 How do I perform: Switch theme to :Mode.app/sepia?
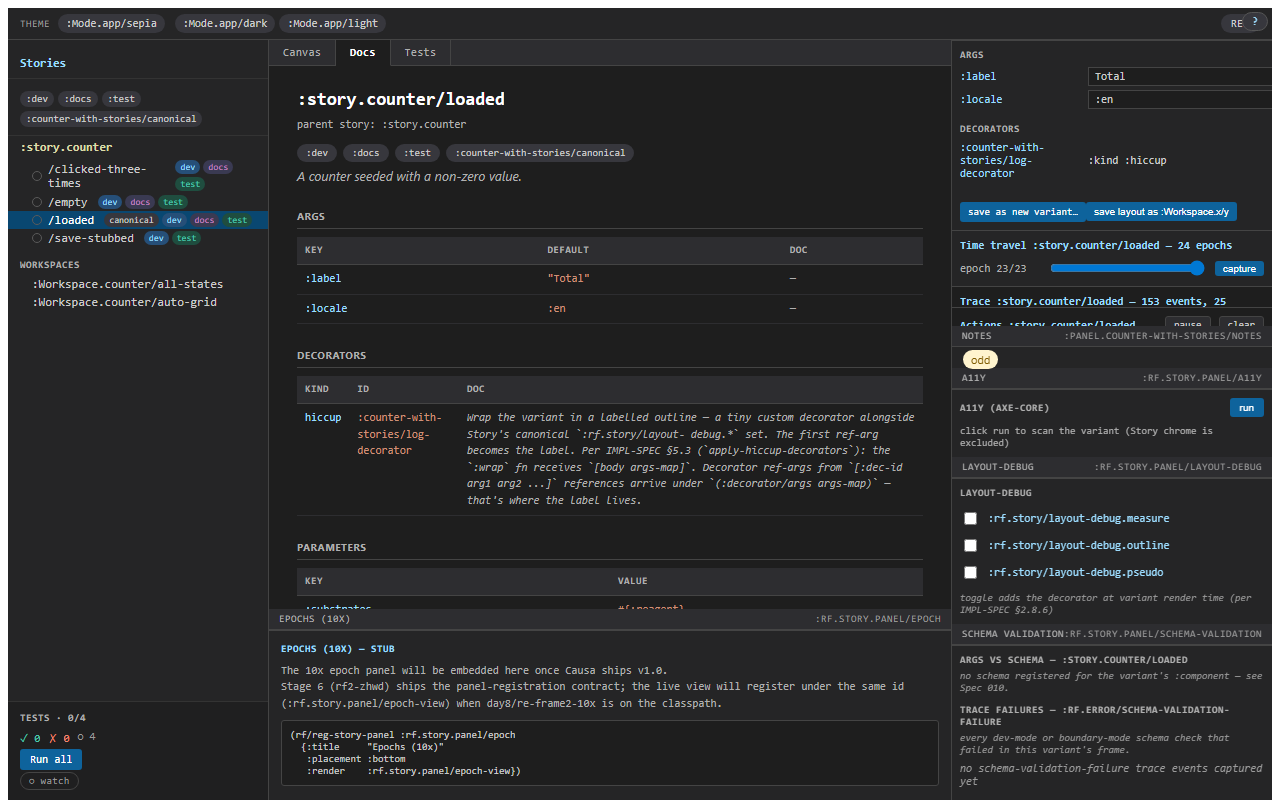[x=112, y=23]
